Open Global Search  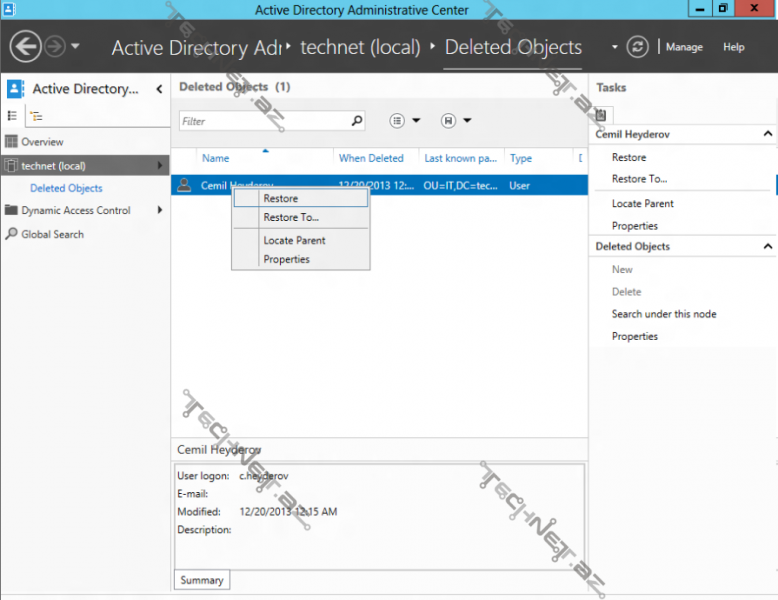pos(52,234)
